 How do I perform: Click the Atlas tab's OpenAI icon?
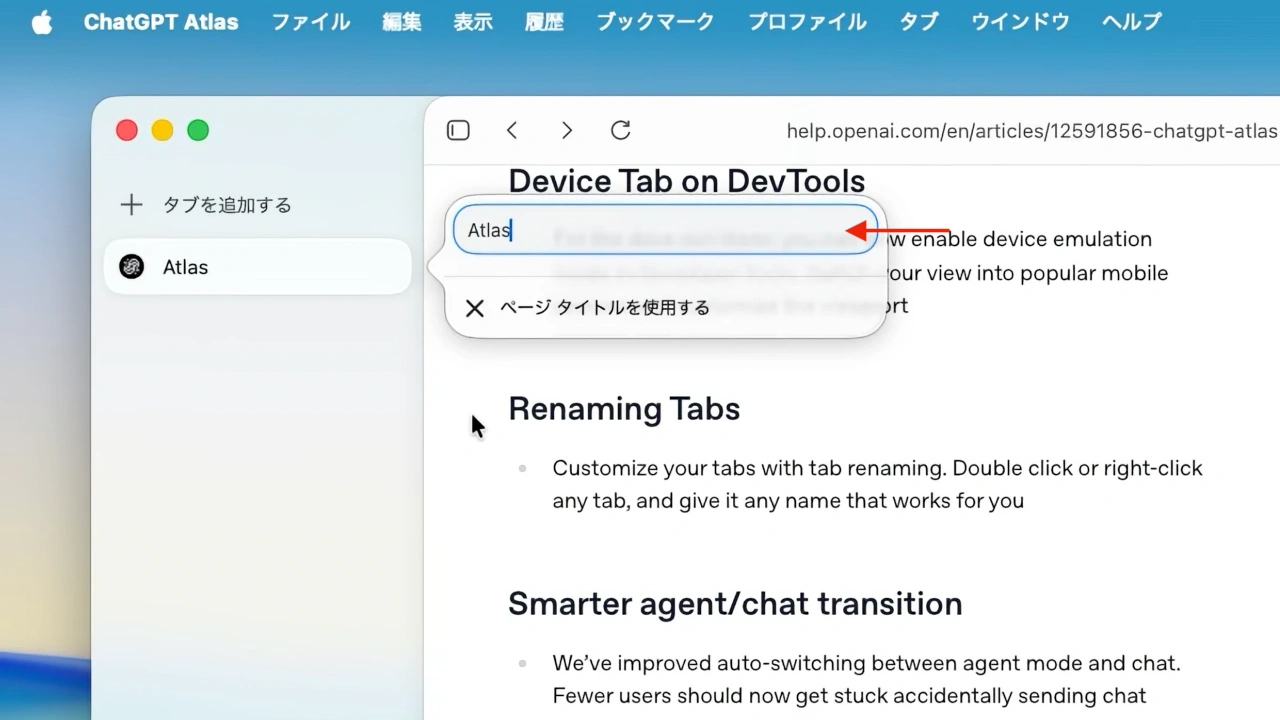click(131, 267)
